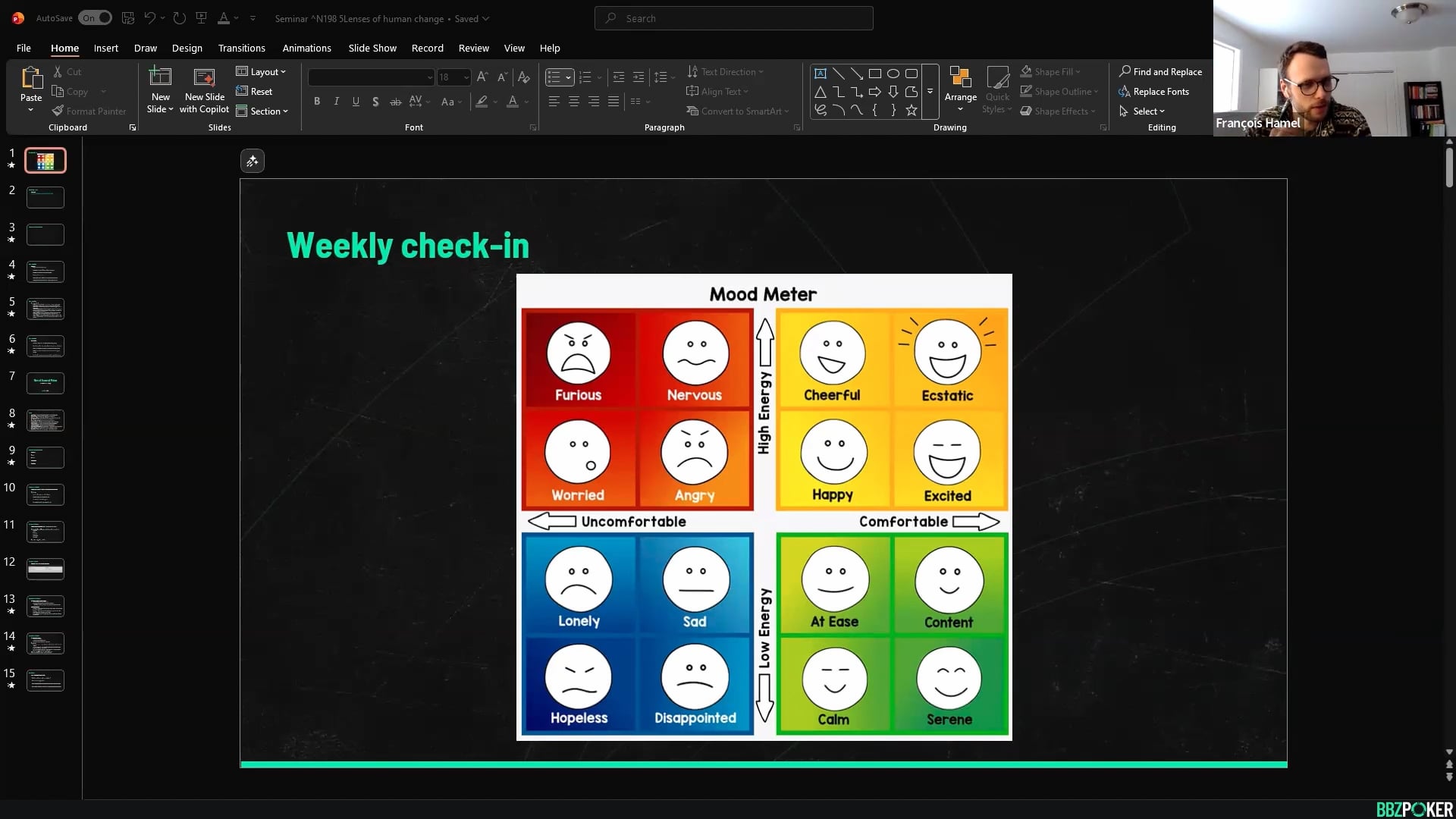
Task: Click the Replace Fonts button
Action: [x=1154, y=91]
